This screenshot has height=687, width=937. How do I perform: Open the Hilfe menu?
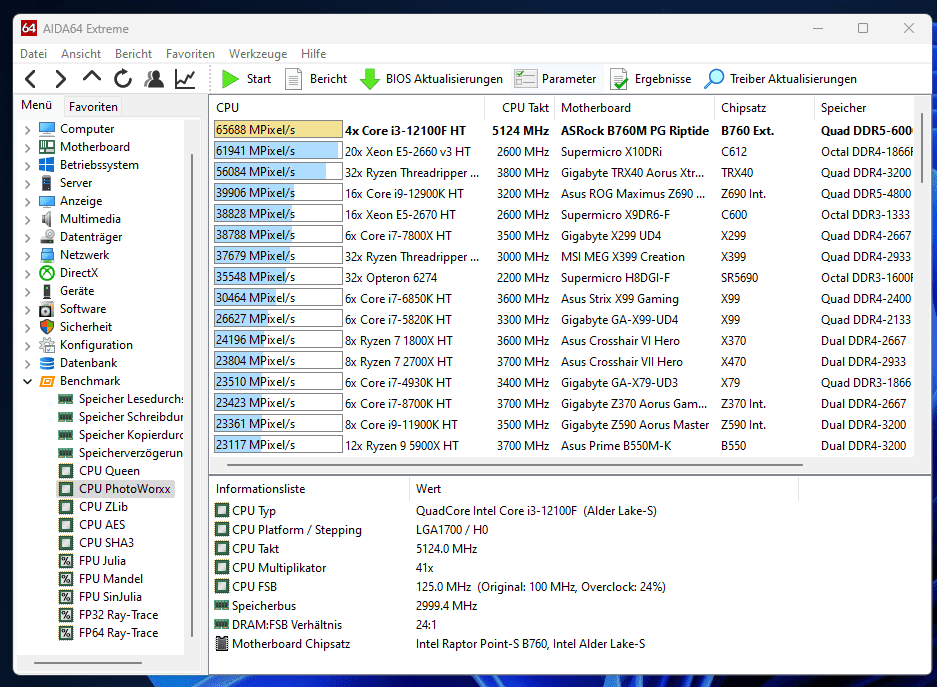pos(313,54)
